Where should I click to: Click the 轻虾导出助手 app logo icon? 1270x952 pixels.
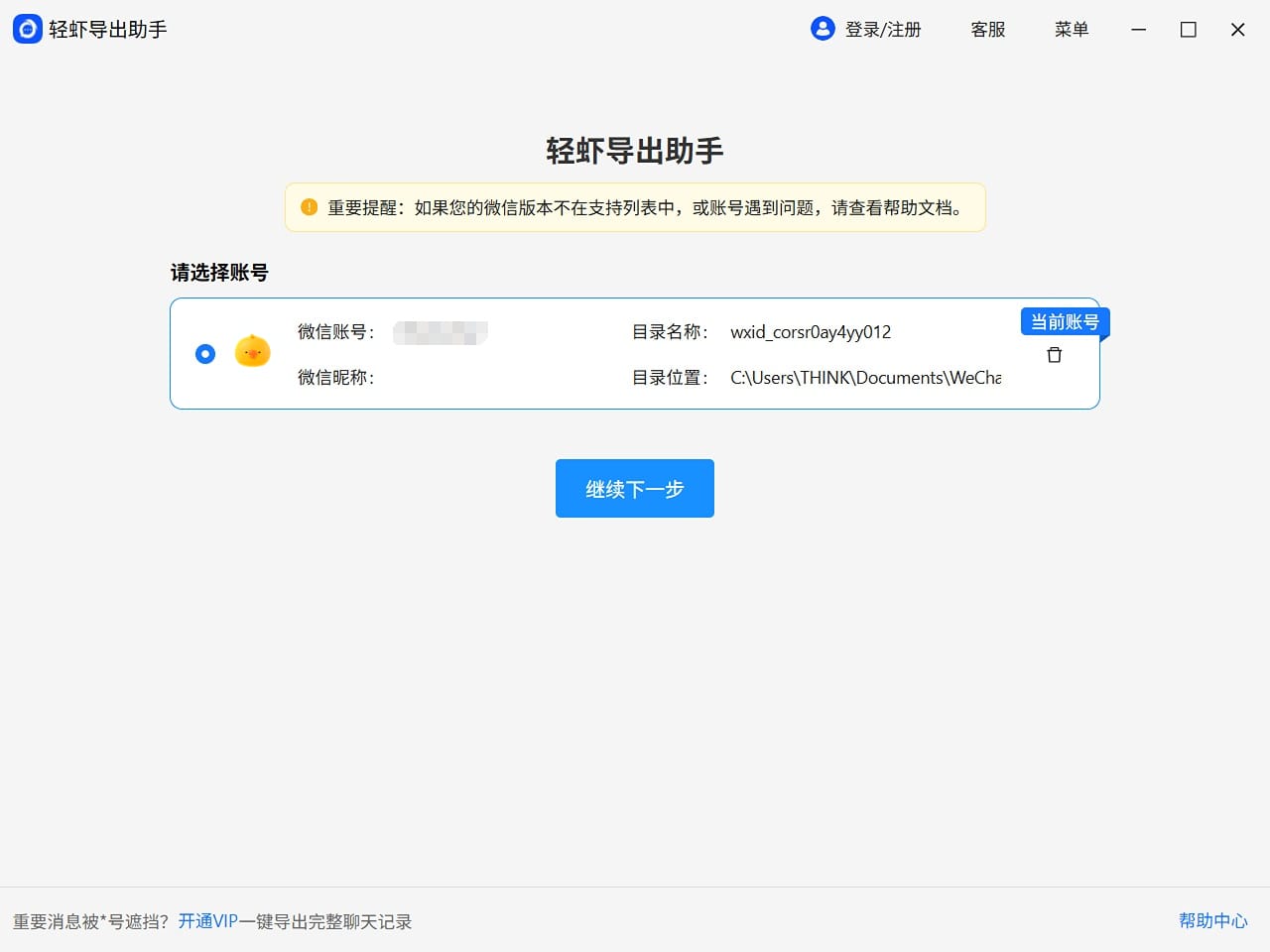click(27, 30)
